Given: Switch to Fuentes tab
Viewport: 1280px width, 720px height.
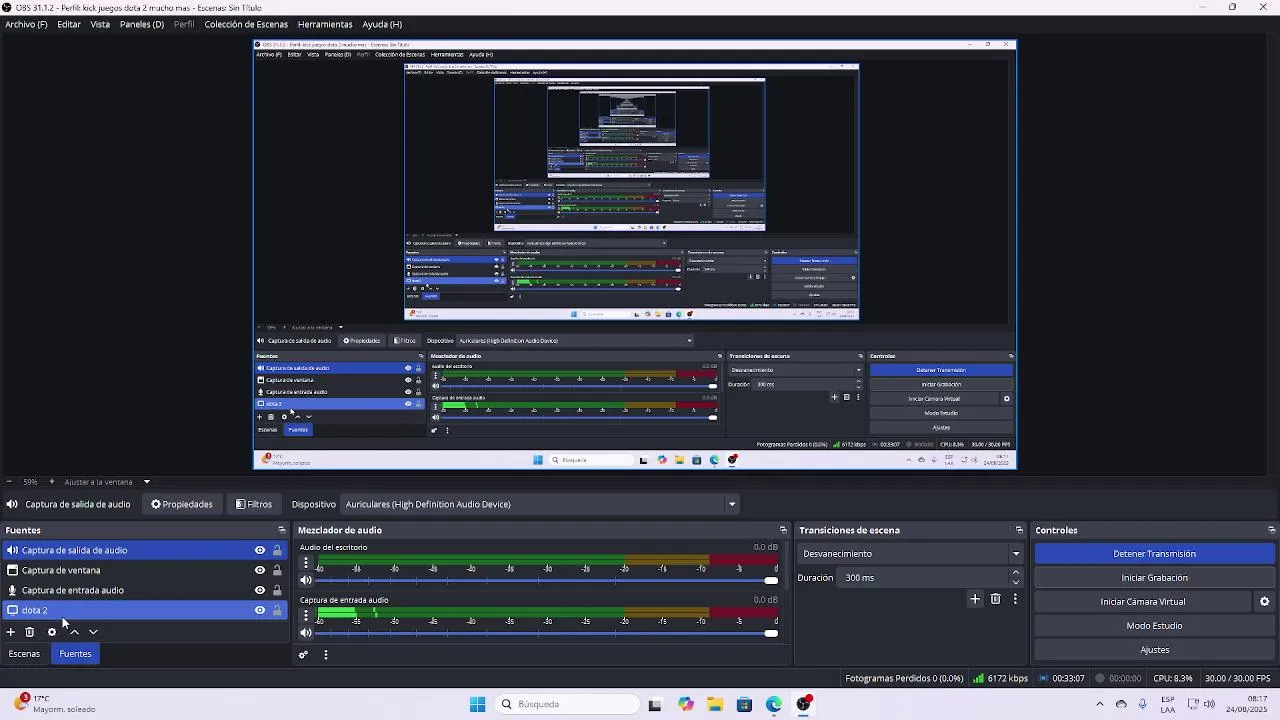Looking at the screenshot, I should [x=75, y=654].
